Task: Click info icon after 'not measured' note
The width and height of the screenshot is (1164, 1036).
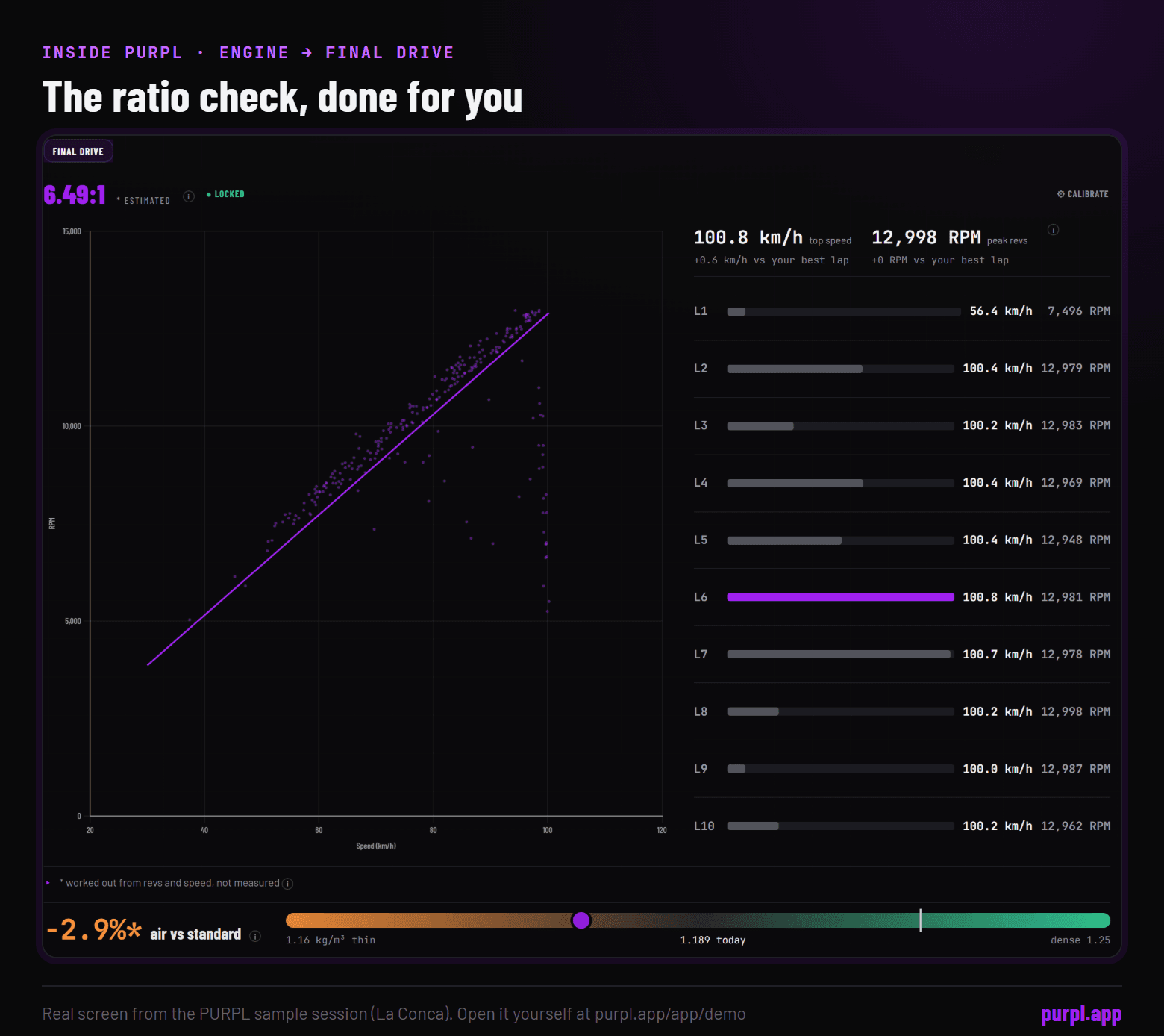Action: [x=287, y=884]
